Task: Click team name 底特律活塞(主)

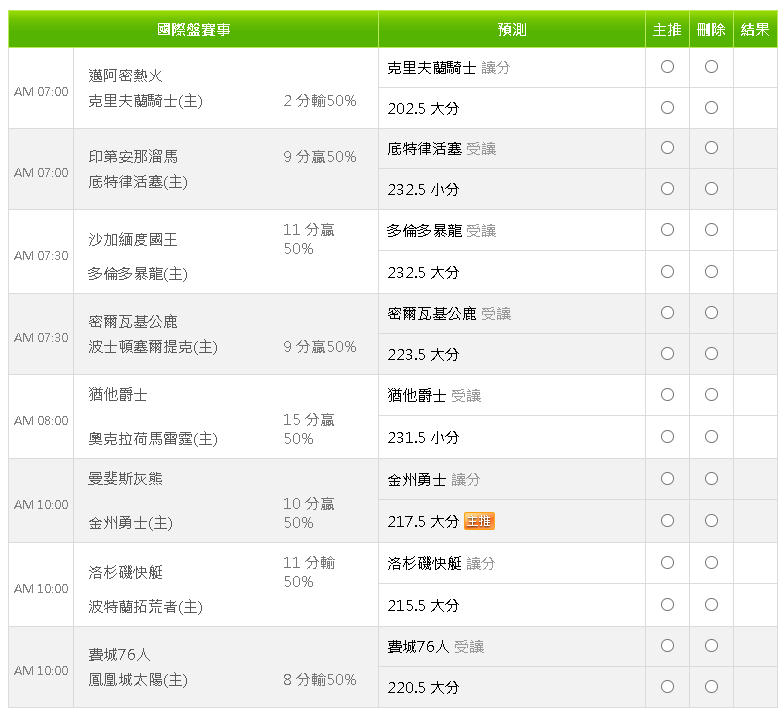Action: [x=138, y=182]
